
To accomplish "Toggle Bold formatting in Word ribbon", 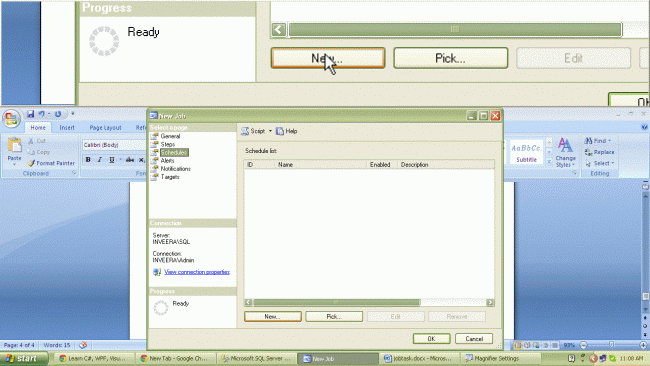I will 88,160.
